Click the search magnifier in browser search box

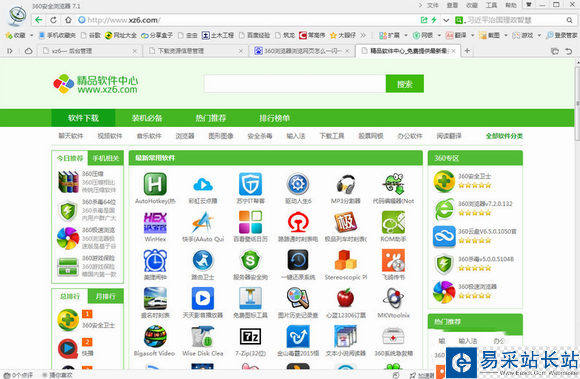(x=569, y=20)
